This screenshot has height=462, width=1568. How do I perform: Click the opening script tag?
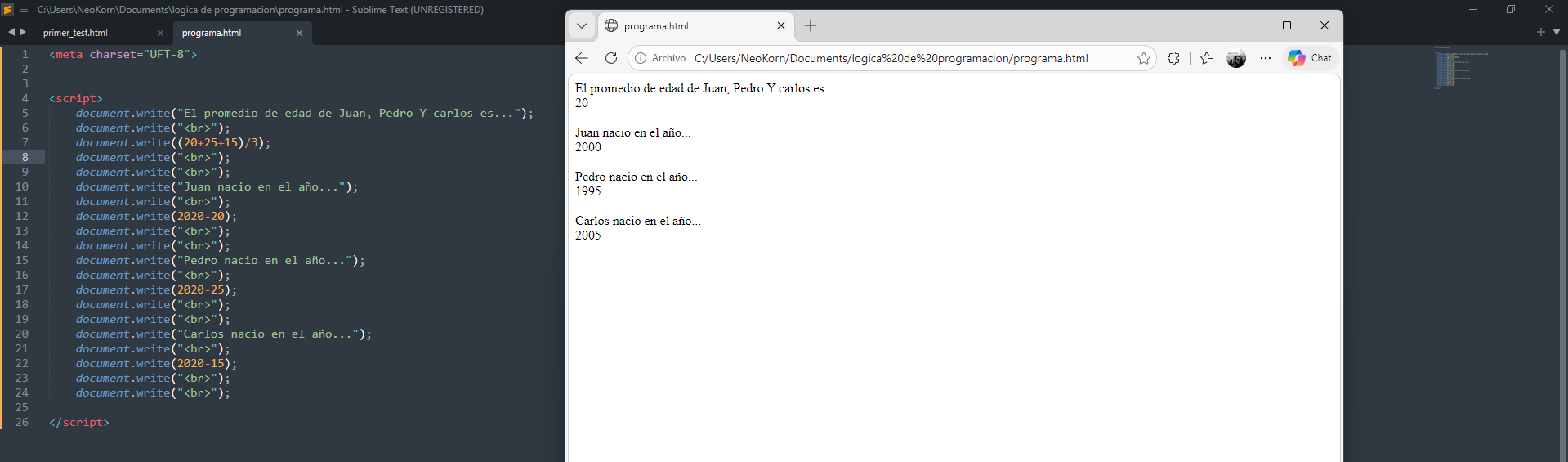[76, 98]
